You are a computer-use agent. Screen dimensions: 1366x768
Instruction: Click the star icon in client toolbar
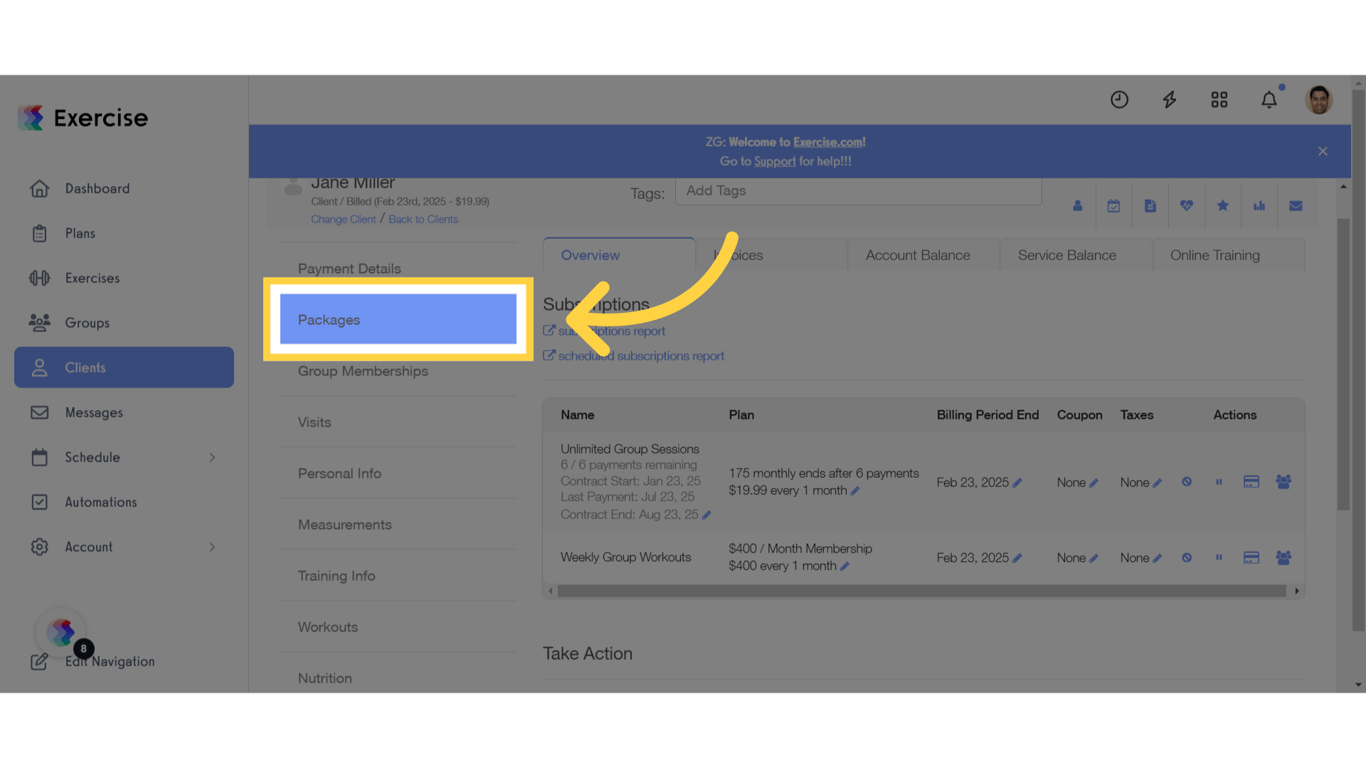point(1222,206)
